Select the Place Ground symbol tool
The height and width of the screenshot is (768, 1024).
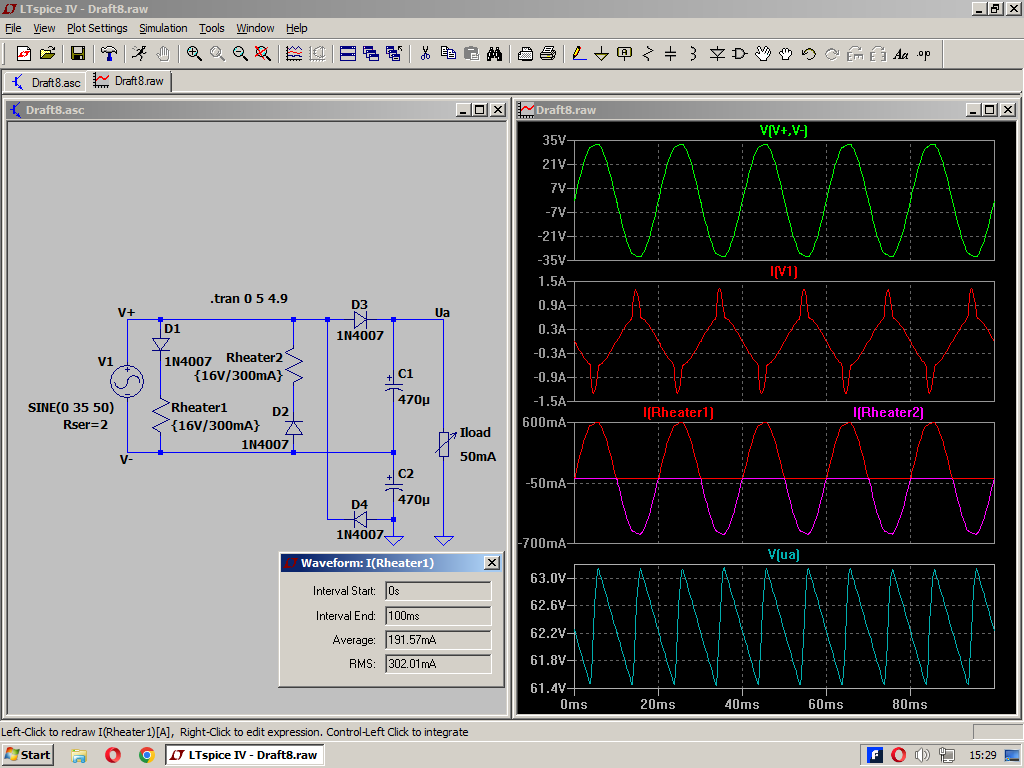pyautogui.click(x=601, y=54)
